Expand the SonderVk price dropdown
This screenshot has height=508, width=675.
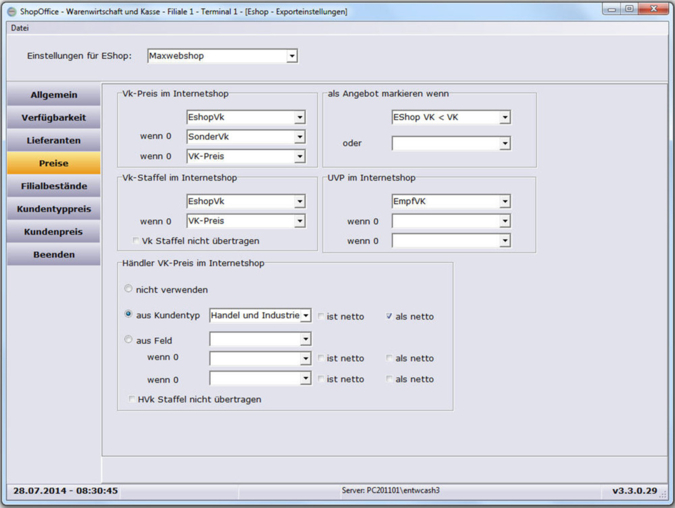coord(299,137)
